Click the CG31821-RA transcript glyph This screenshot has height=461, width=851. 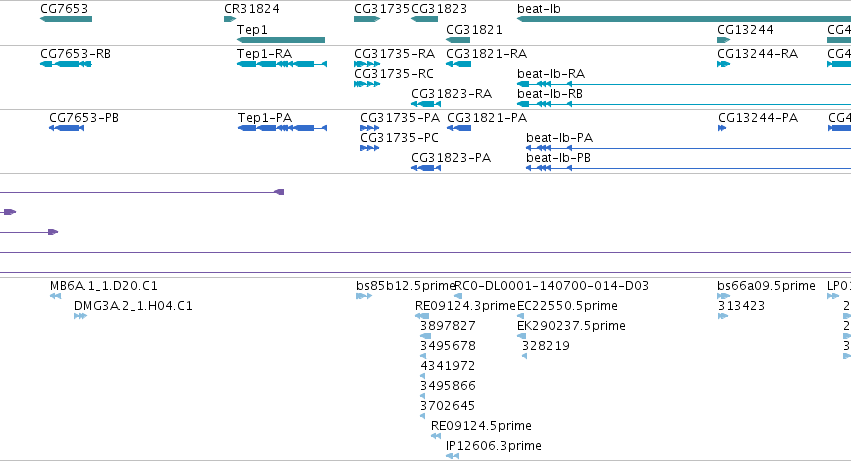(459, 64)
